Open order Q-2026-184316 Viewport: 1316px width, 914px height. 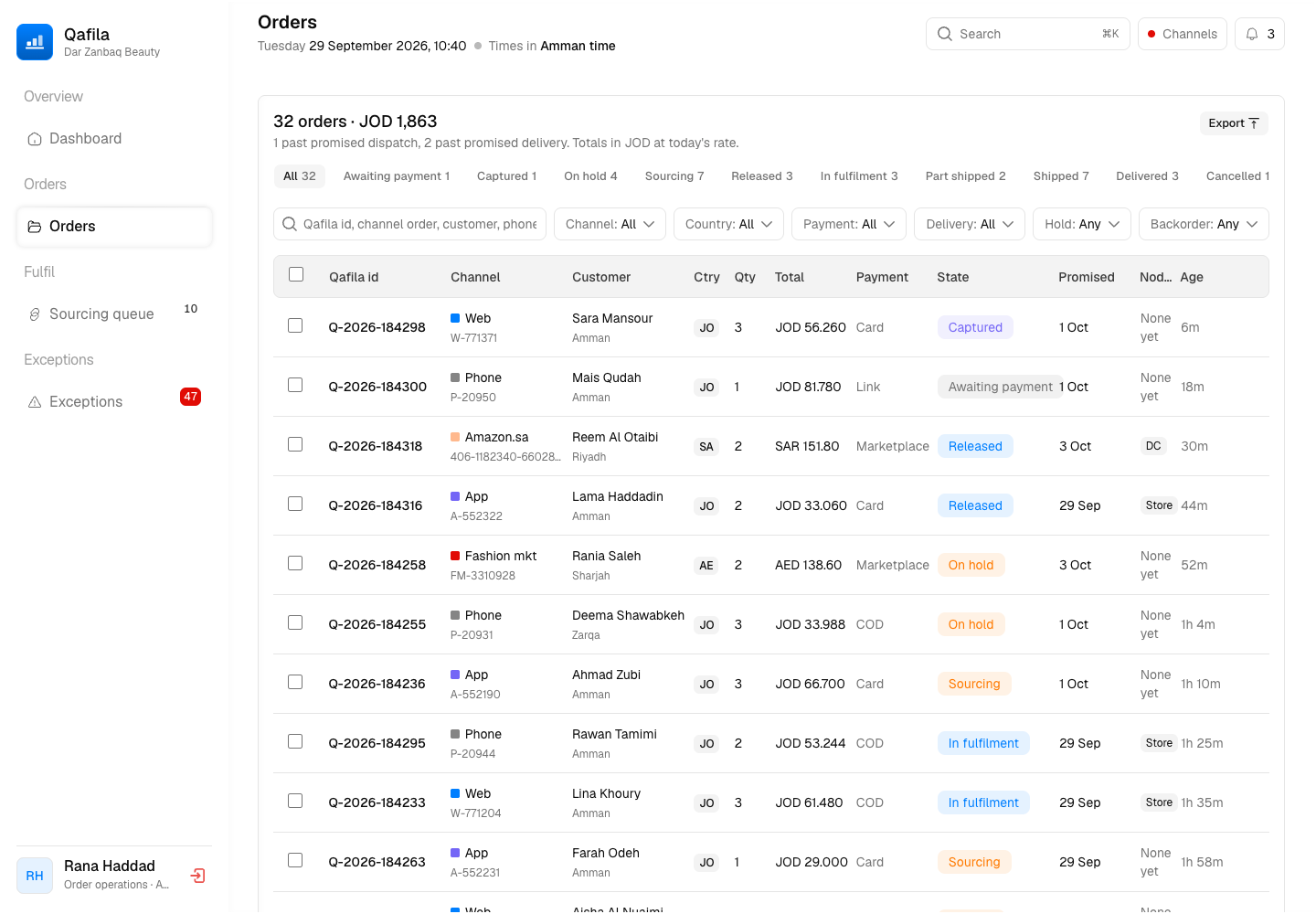click(x=376, y=505)
